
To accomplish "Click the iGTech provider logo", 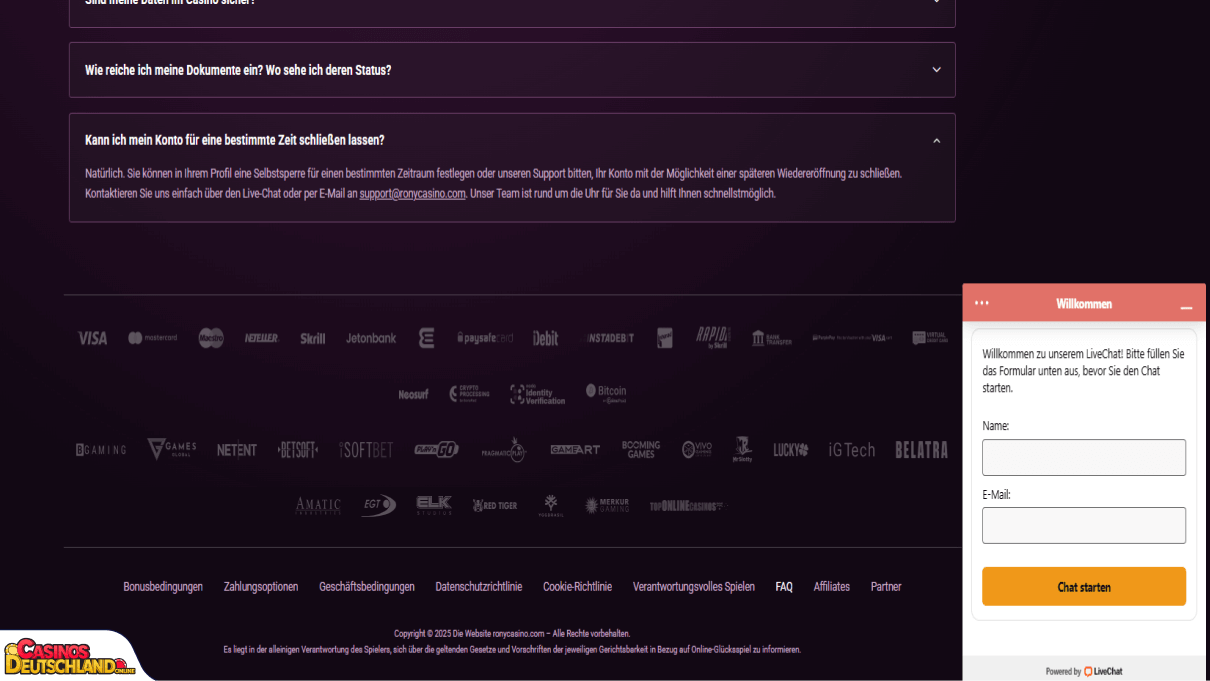I will point(852,450).
